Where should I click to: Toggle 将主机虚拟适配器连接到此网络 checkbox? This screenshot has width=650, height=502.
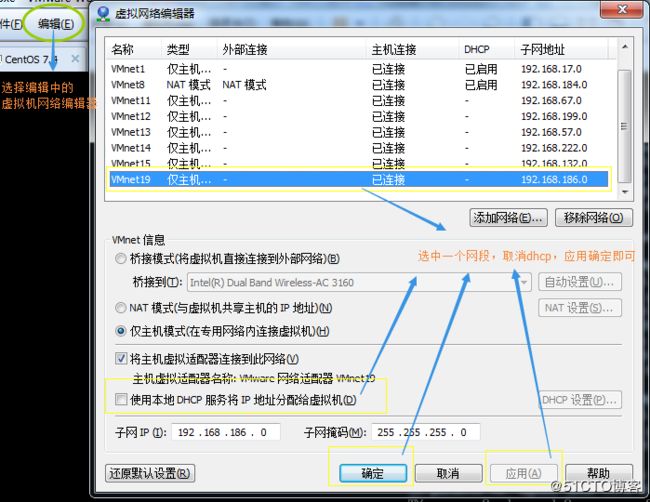tap(121, 359)
